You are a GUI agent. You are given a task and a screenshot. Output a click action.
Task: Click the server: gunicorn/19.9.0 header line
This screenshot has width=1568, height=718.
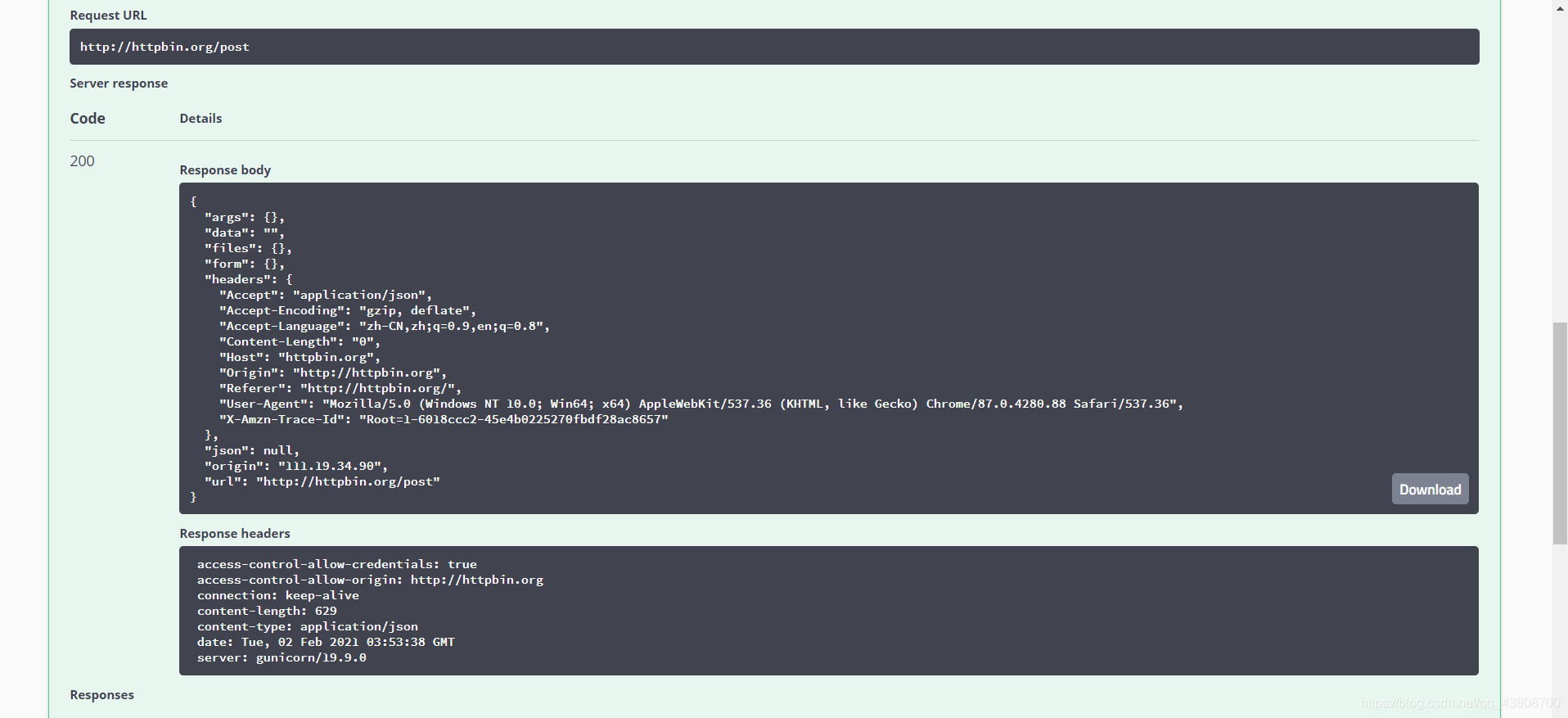[x=282, y=657]
